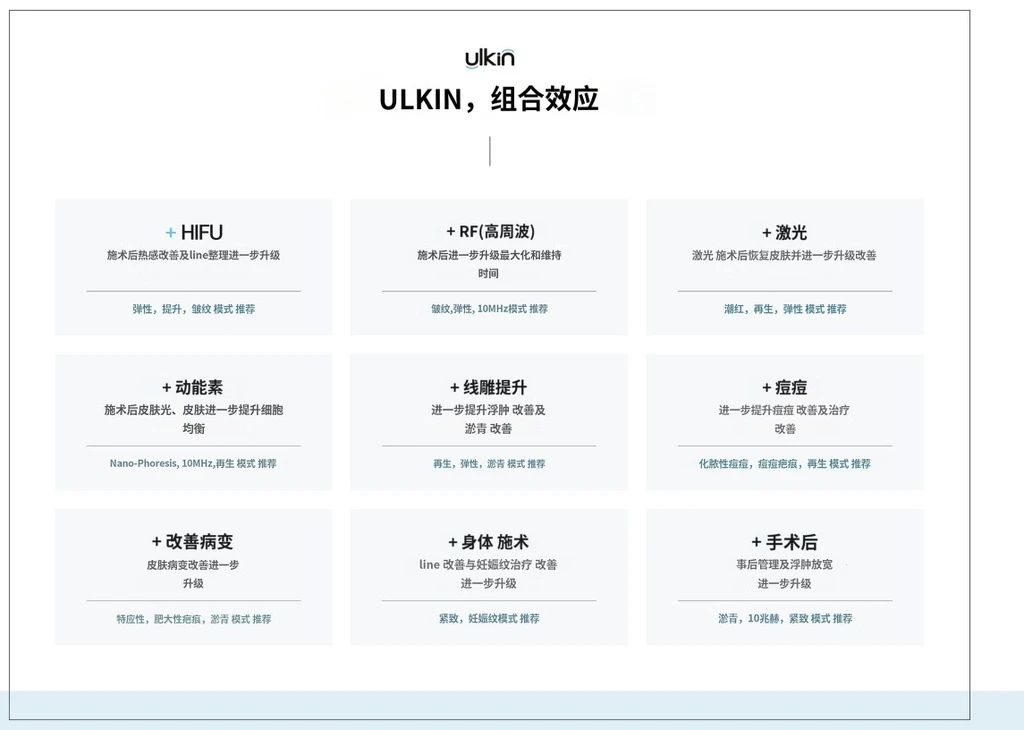1024x730 pixels.
Task: Click '紧致,妊娠纹模式 推荐' text
Action: pos(489,618)
